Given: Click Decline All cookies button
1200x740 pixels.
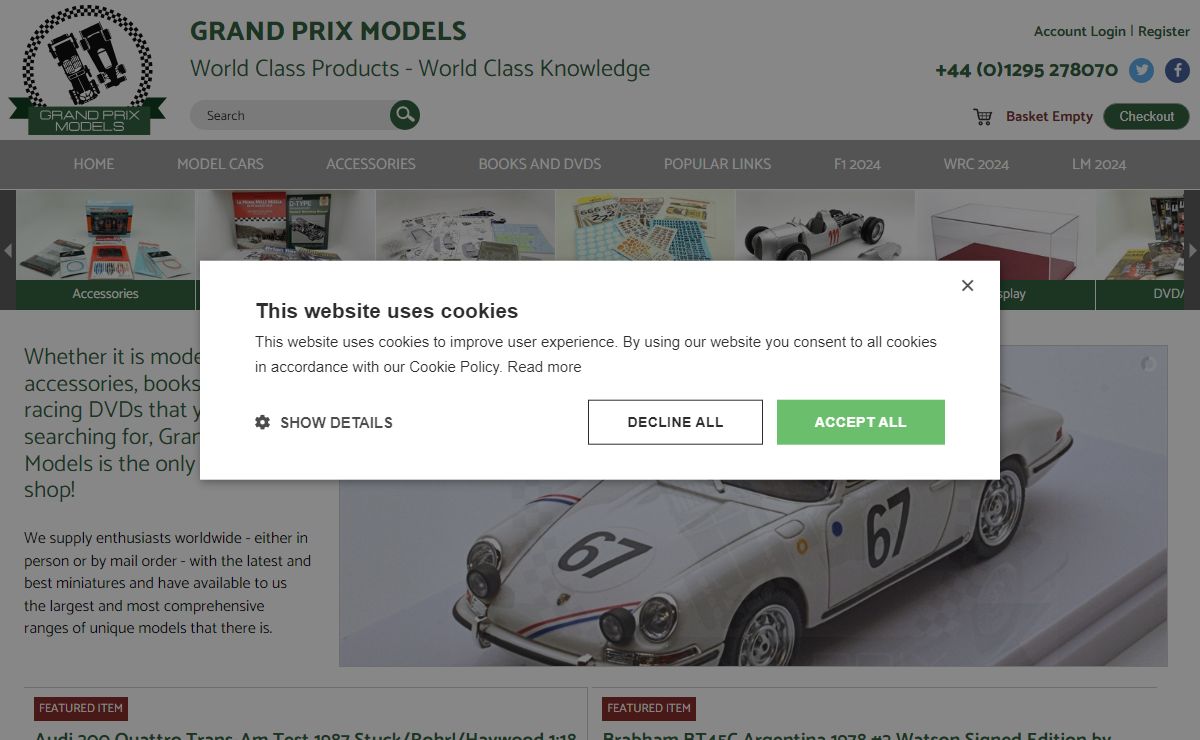Looking at the screenshot, I should pyautogui.click(x=675, y=422).
